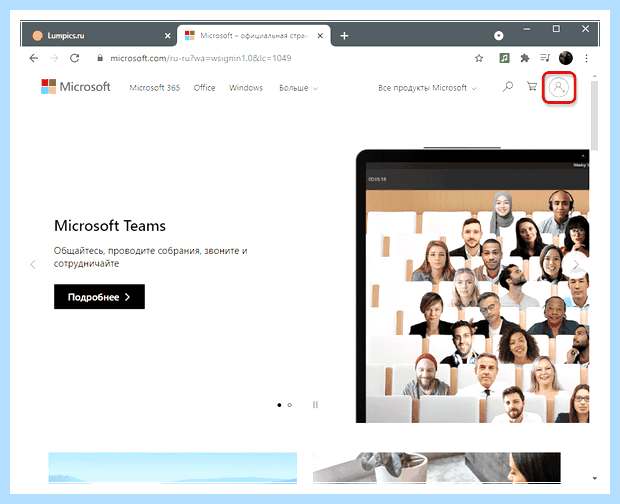
Task: Expand the Больше dropdown
Action: (298, 88)
